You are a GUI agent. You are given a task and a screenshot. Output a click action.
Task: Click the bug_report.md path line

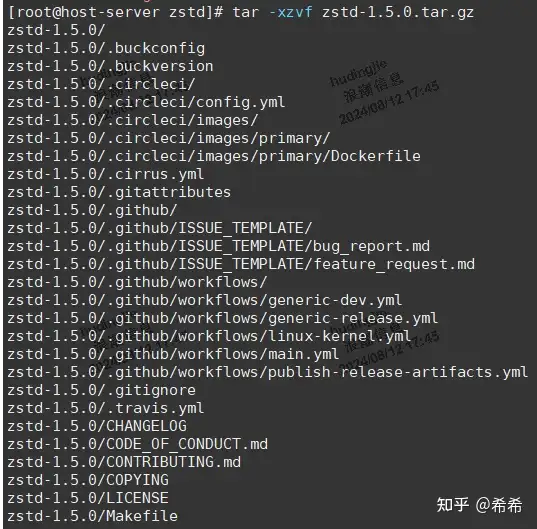pos(218,246)
